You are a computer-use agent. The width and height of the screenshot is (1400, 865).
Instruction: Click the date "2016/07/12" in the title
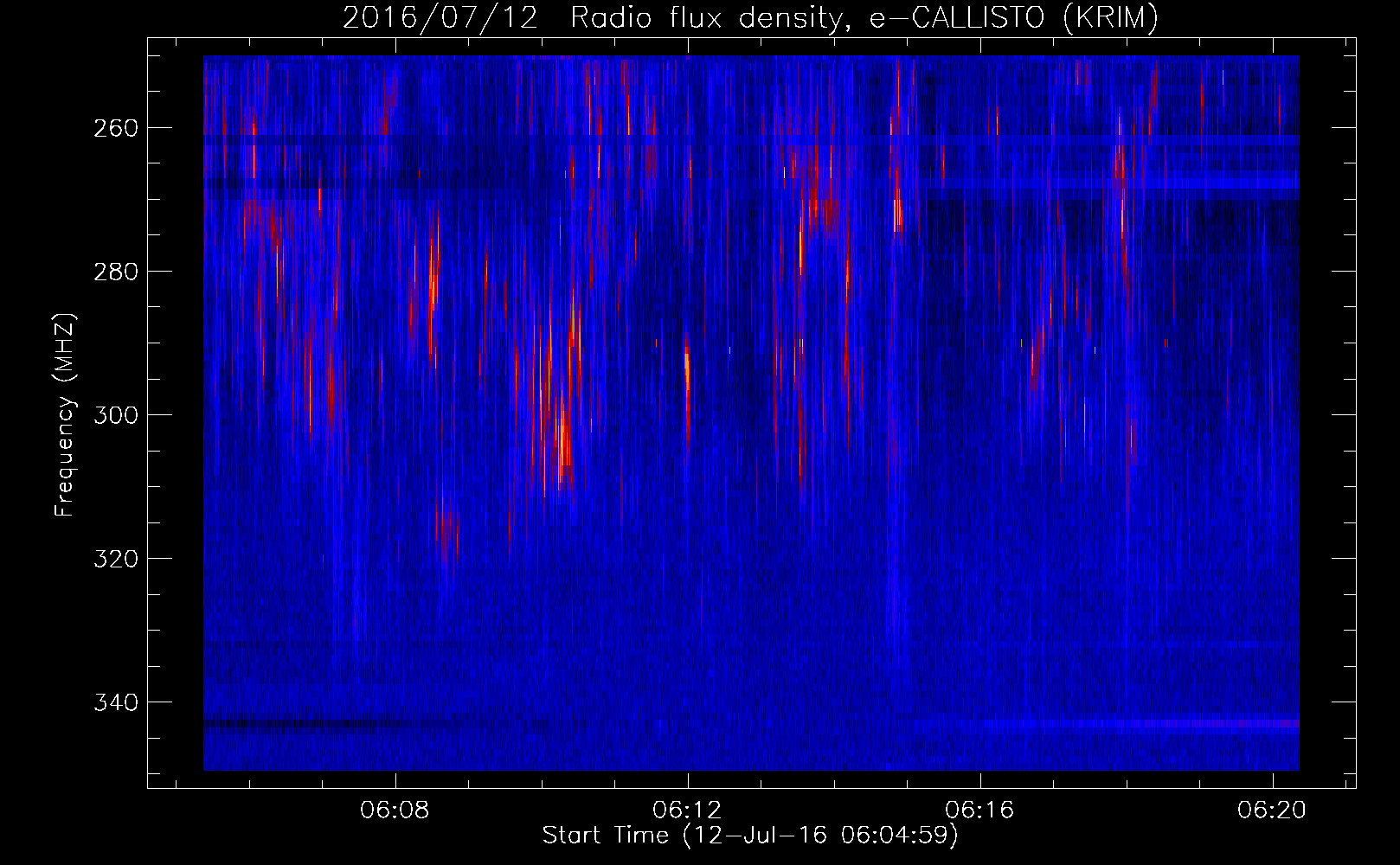[x=440, y=17]
